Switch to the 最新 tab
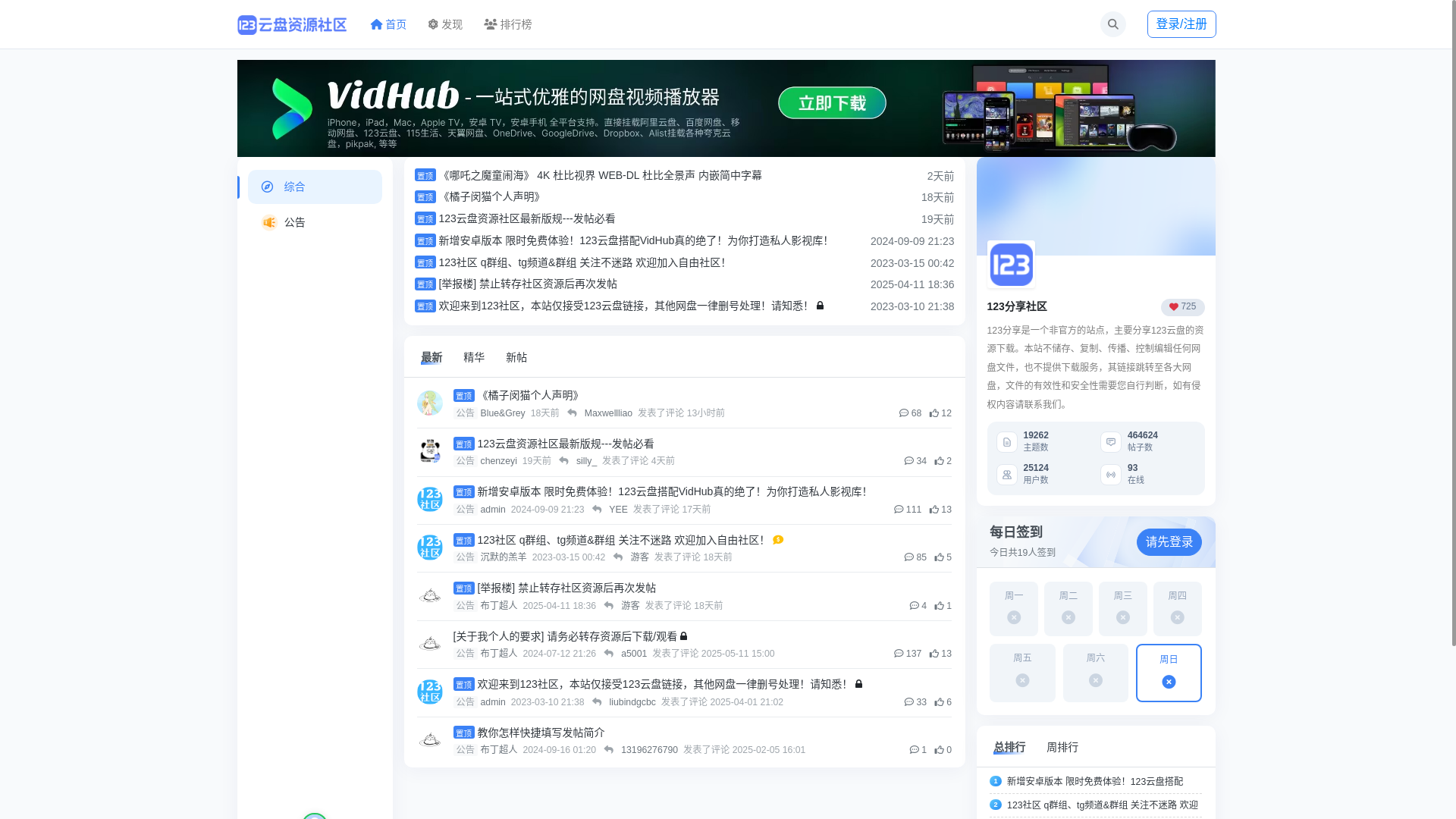The width and height of the screenshot is (1456, 819). (x=431, y=357)
